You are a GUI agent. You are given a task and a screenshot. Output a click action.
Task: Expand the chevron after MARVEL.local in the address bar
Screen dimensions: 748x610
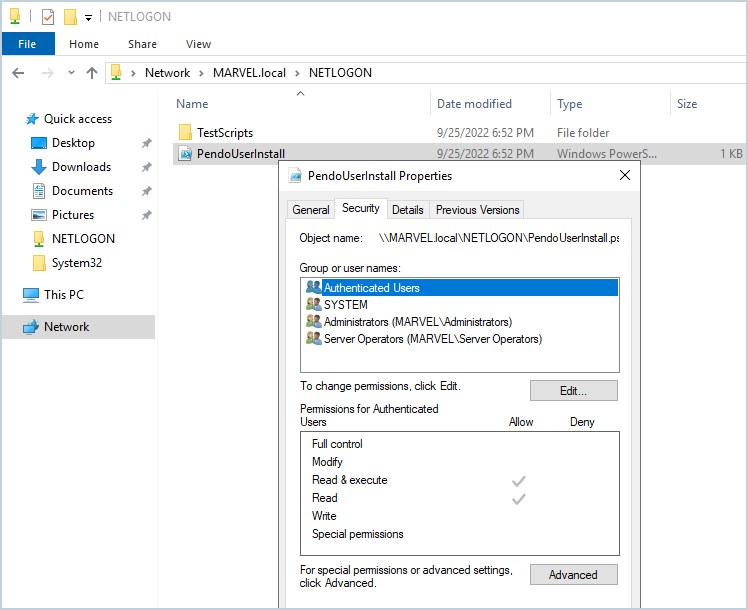tap(297, 73)
